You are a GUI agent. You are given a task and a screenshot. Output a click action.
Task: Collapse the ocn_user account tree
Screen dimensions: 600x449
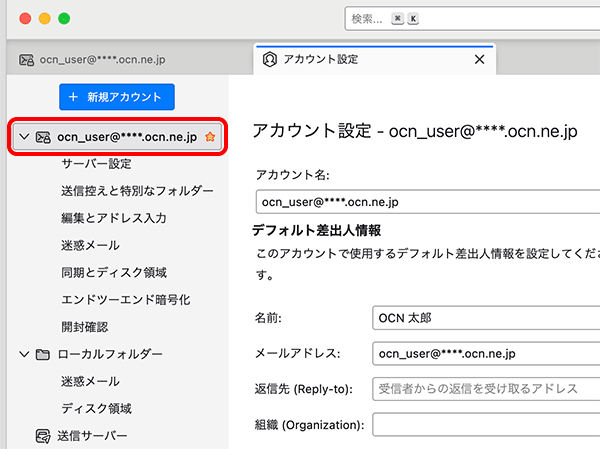pyautogui.click(x=24, y=137)
